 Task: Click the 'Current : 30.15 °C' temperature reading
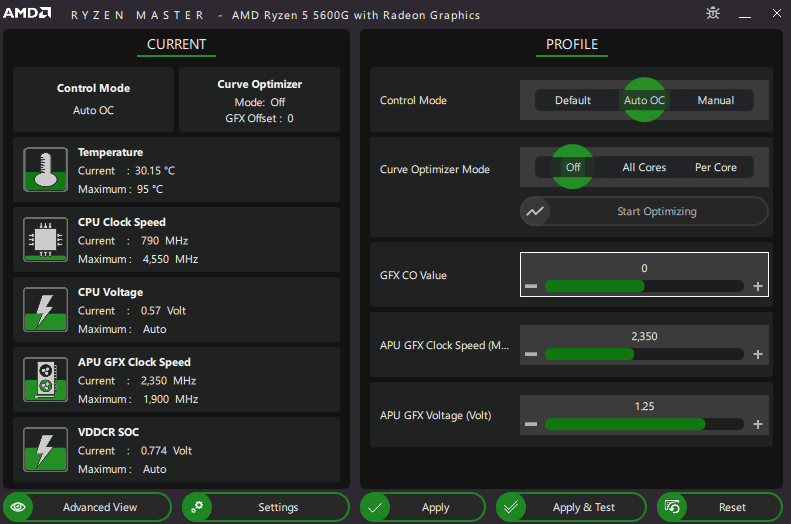[126, 171]
